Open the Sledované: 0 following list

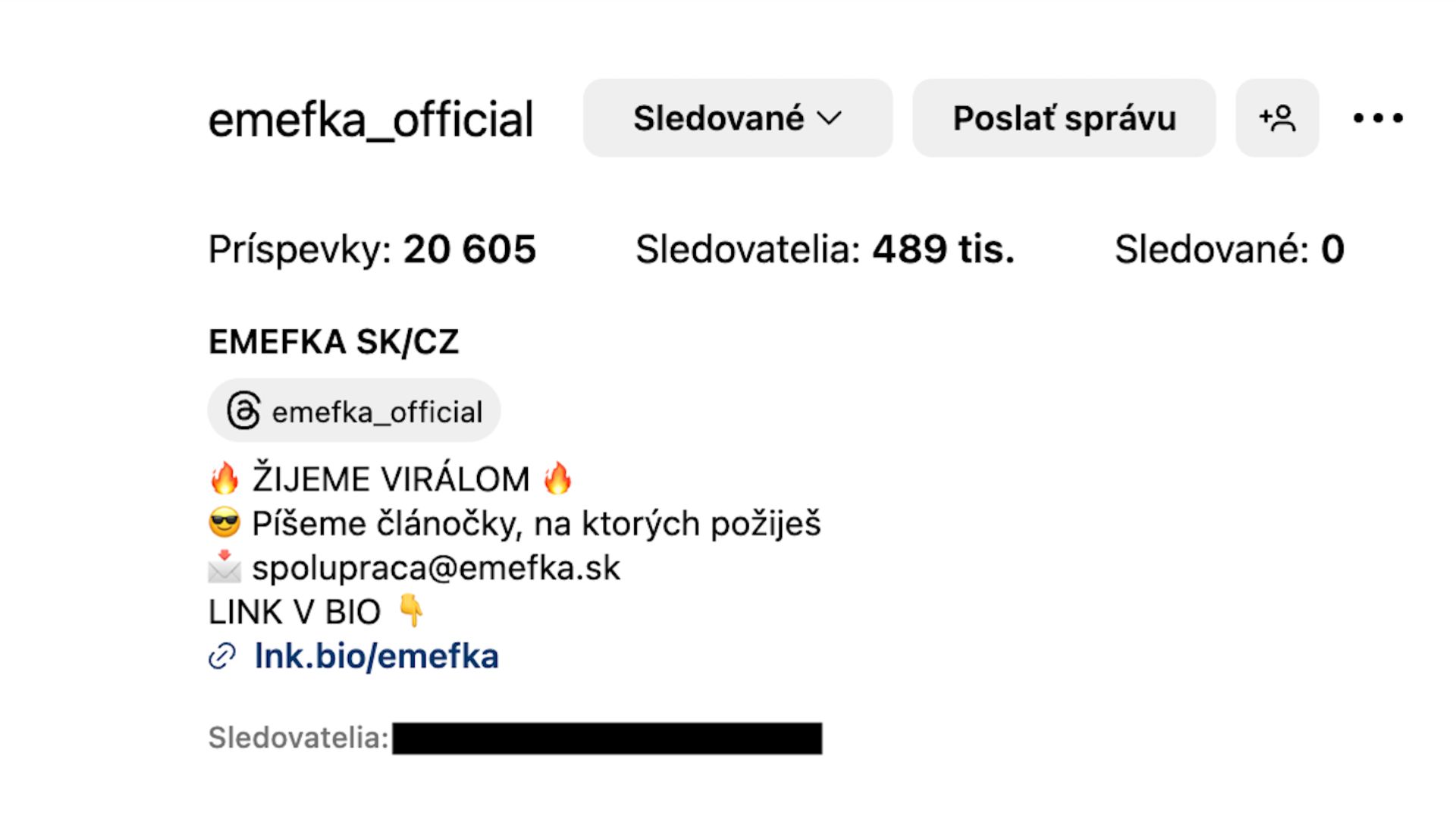click(x=1228, y=249)
